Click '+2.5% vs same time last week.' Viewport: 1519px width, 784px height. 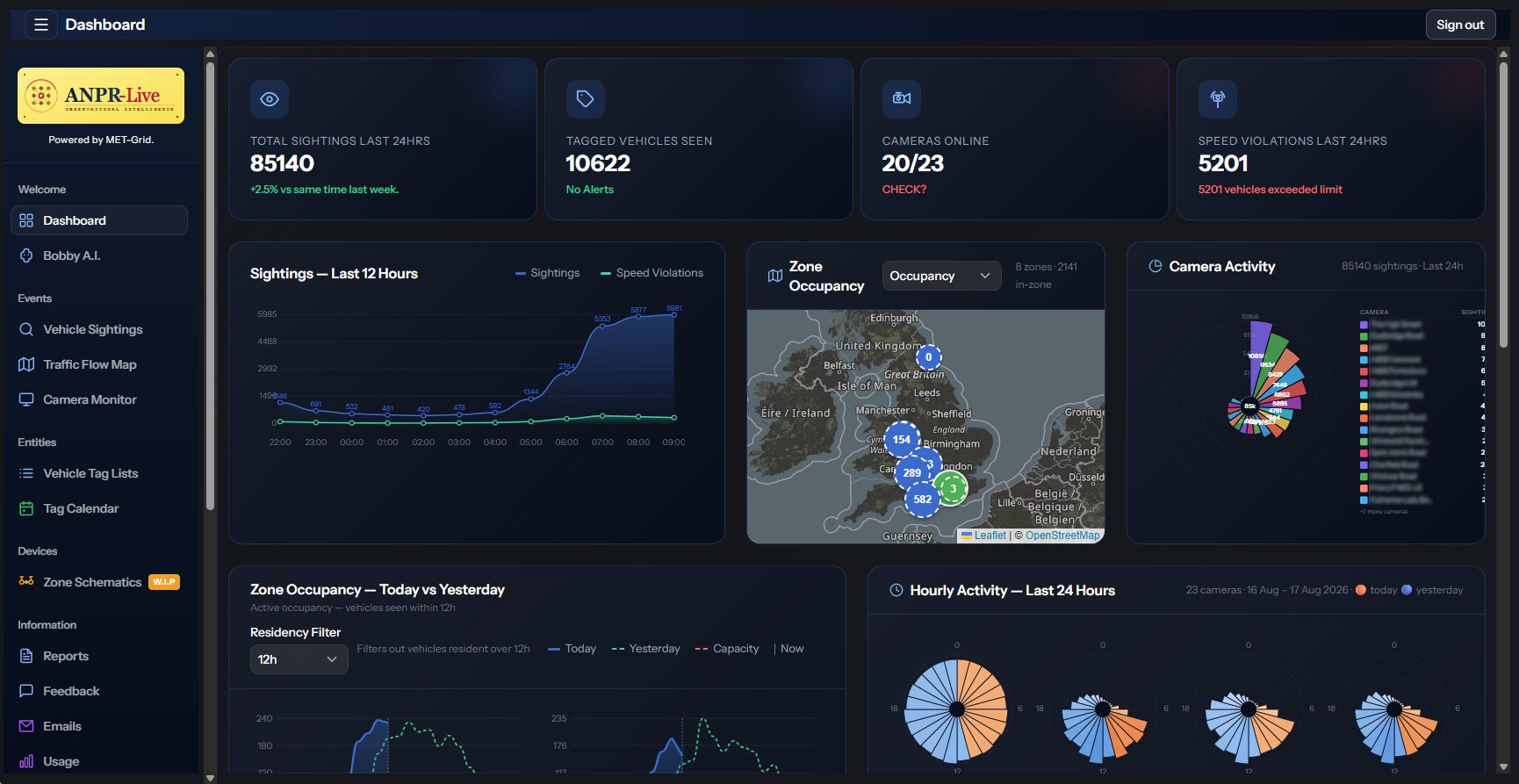point(324,190)
